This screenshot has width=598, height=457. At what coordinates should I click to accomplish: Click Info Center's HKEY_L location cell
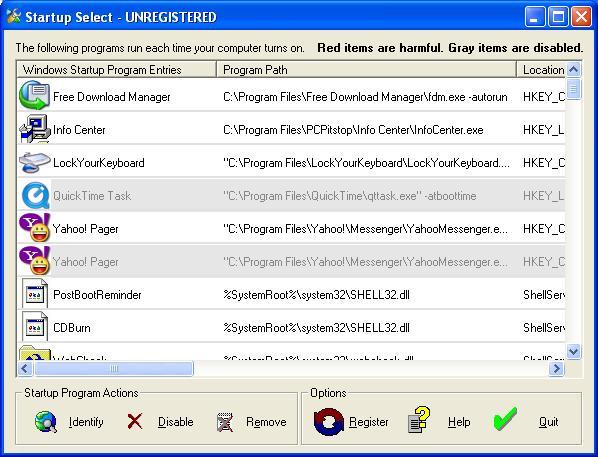[x=544, y=130]
